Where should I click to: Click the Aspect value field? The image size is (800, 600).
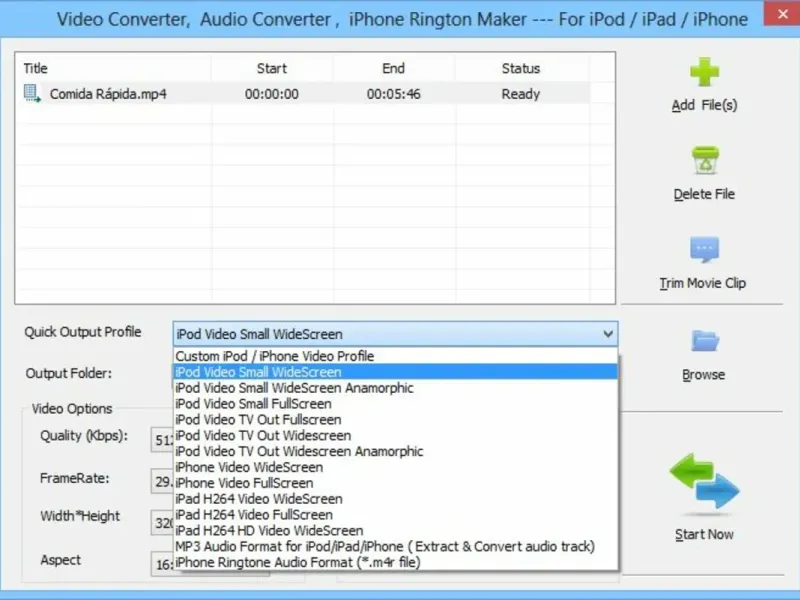pyautogui.click(x=162, y=564)
